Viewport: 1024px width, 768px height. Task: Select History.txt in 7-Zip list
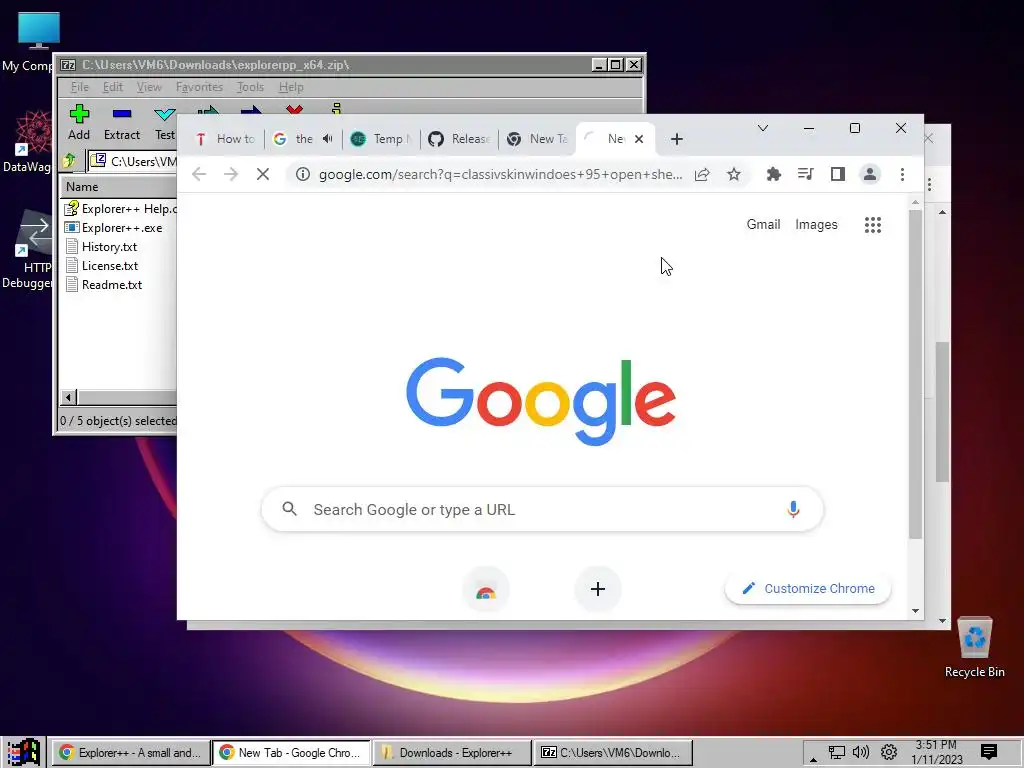tap(101, 247)
